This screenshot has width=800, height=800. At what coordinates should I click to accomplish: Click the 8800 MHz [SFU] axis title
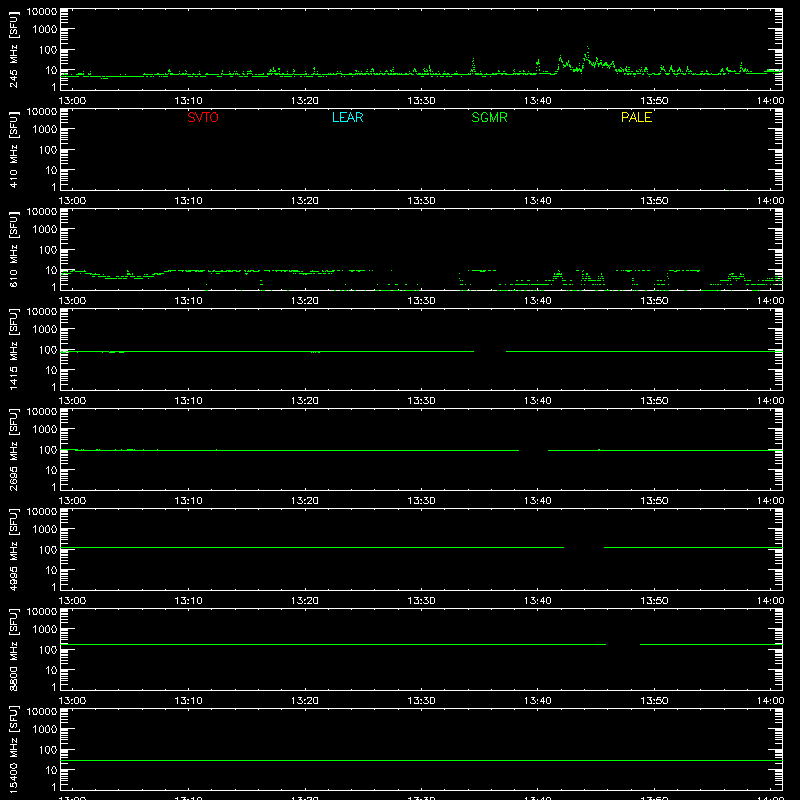coord(13,649)
